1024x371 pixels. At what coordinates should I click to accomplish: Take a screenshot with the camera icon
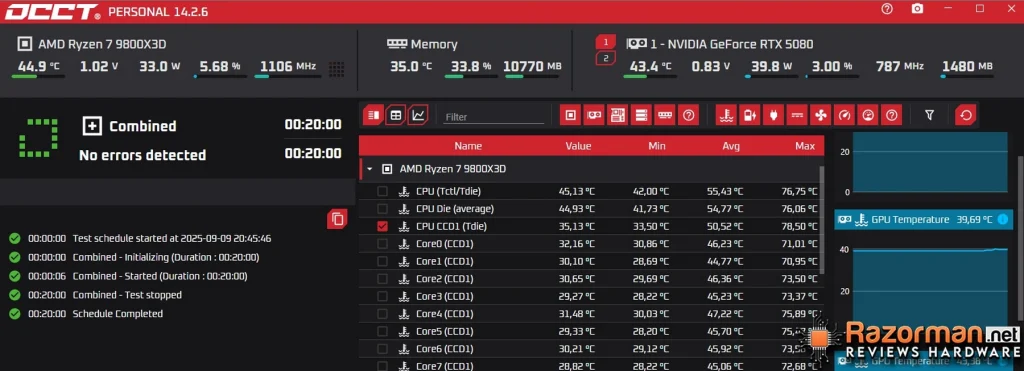(918, 8)
